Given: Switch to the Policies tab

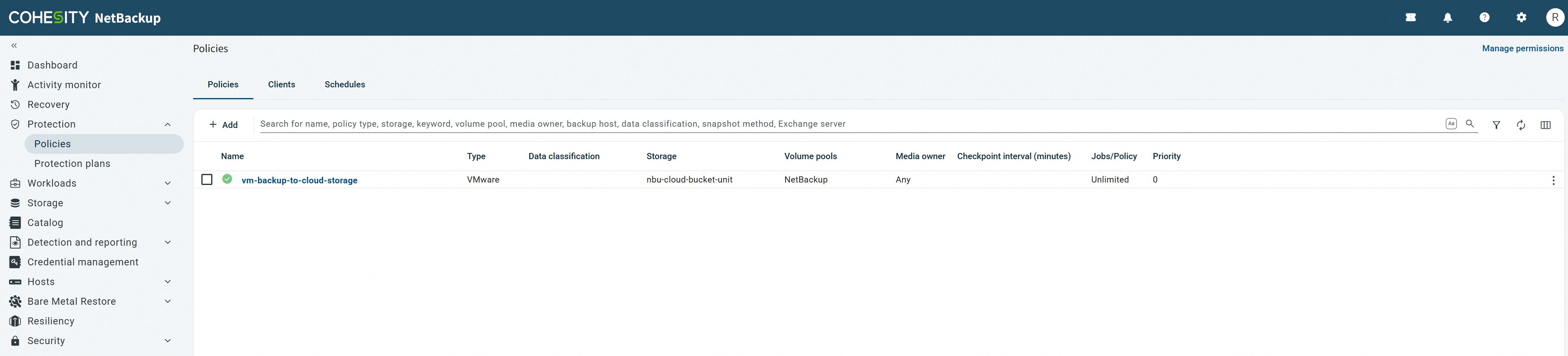Looking at the screenshot, I should (x=223, y=84).
